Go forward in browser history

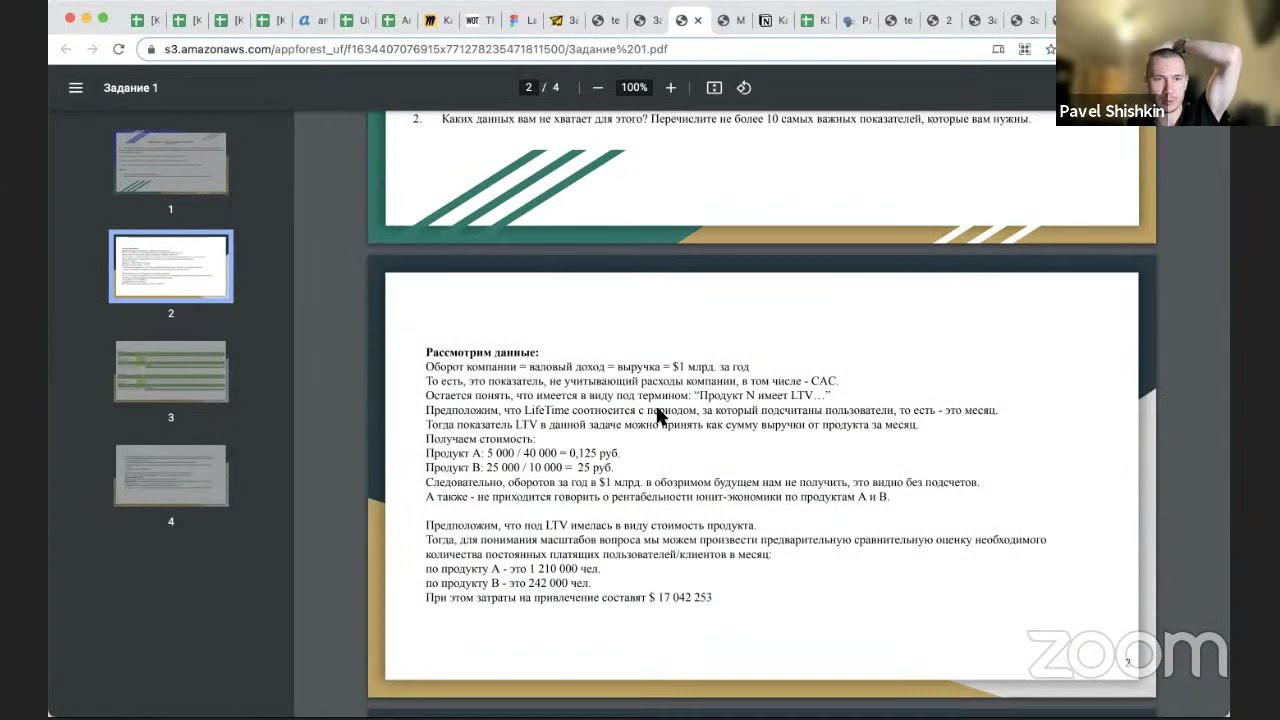click(x=92, y=49)
